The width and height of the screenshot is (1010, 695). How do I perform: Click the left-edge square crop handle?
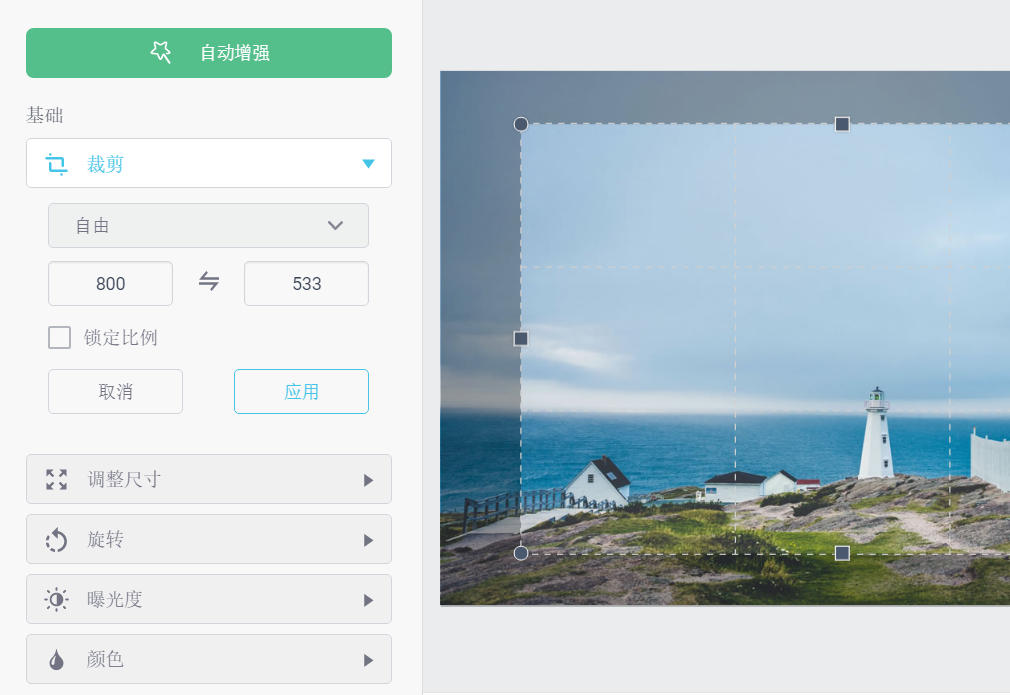click(x=521, y=338)
